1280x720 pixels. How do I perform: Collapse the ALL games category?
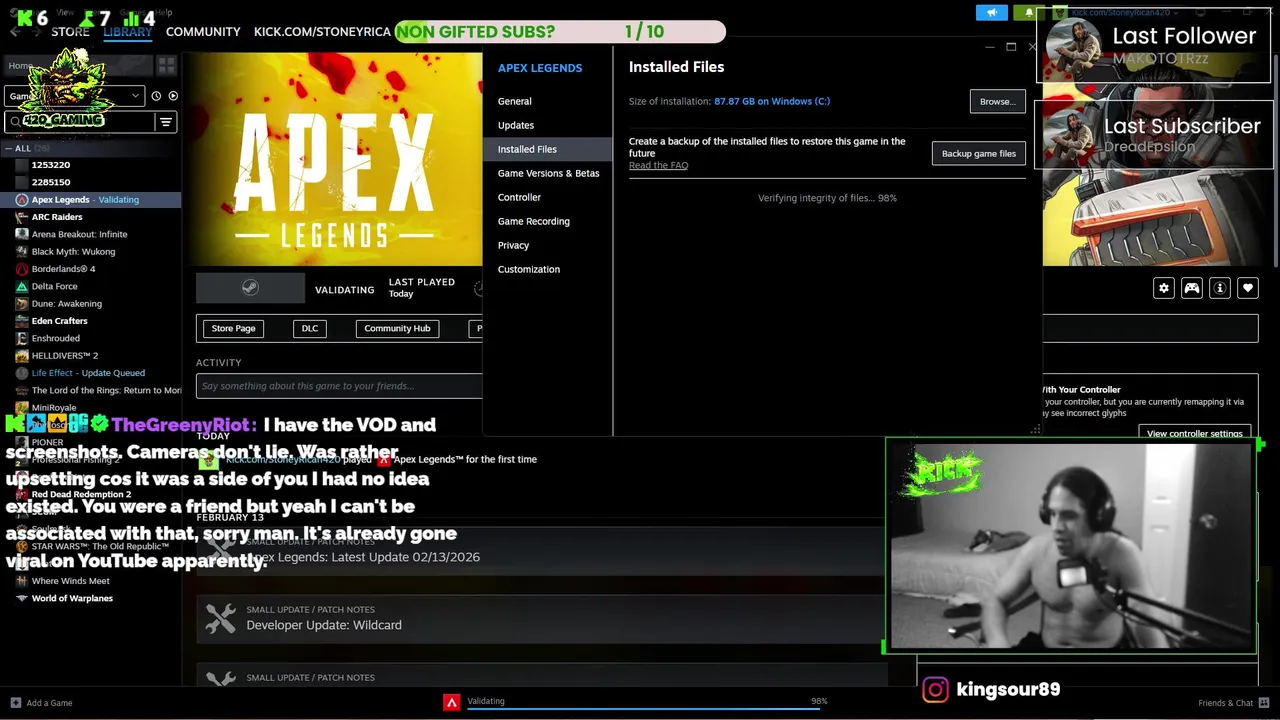(9, 148)
